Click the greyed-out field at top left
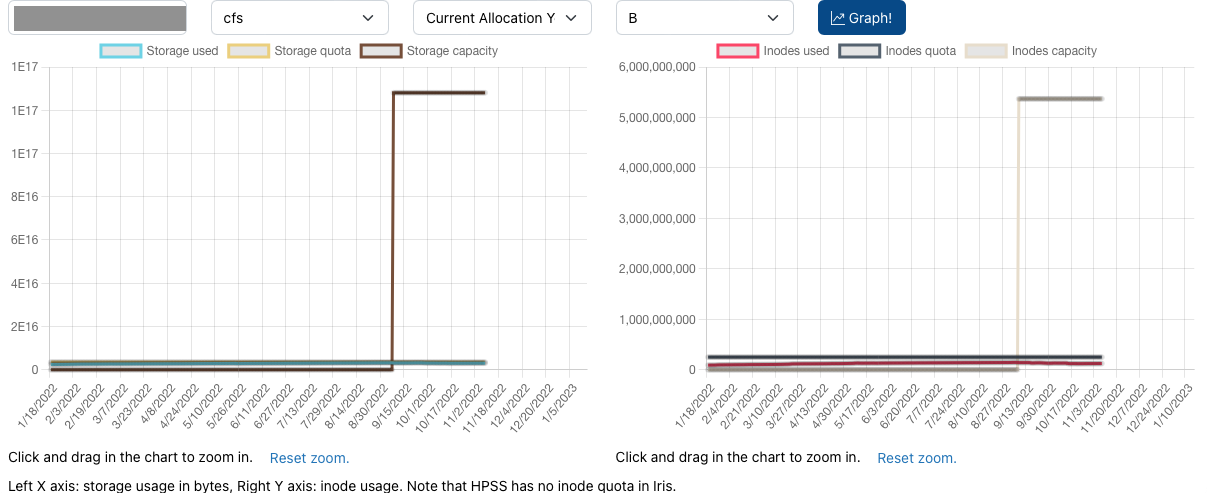The height and width of the screenshot is (493, 1207). [x=99, y=18]
